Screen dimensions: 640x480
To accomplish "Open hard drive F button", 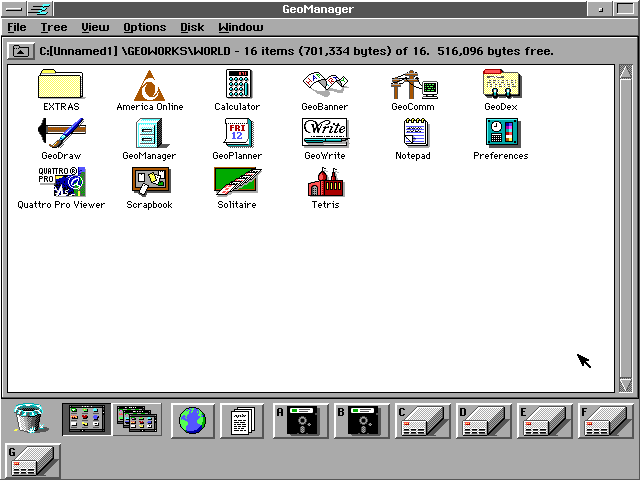I will click(x=605, y=420).
